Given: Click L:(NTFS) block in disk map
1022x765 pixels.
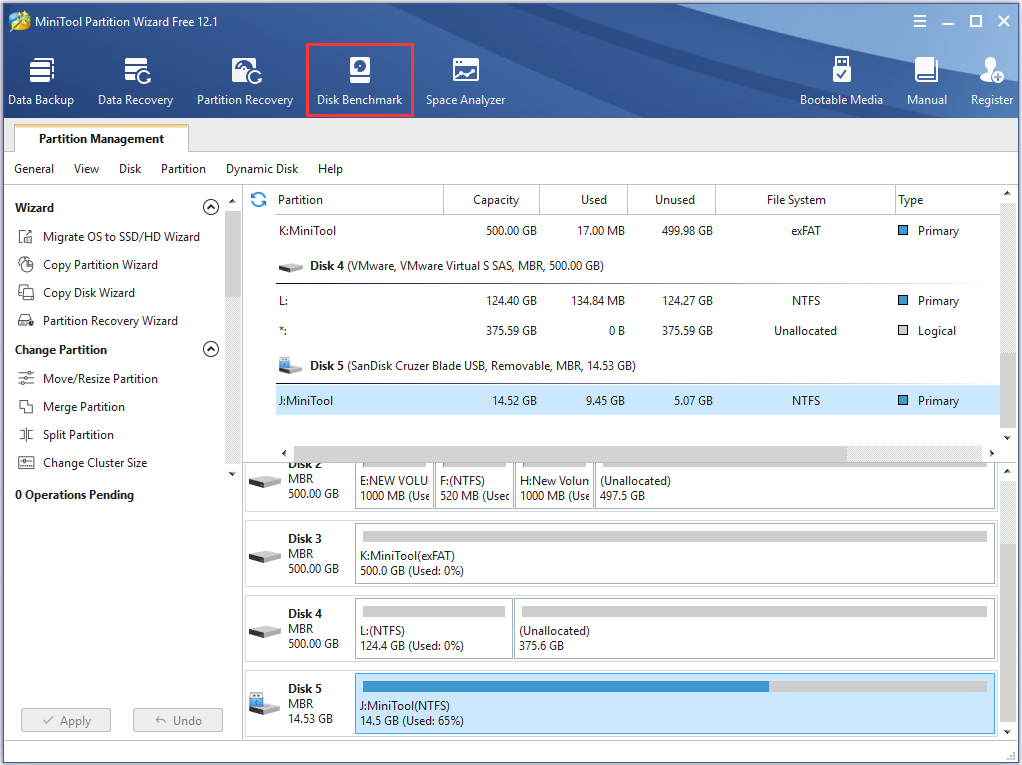Looking at the screenshot, I should tap(433, 629).
